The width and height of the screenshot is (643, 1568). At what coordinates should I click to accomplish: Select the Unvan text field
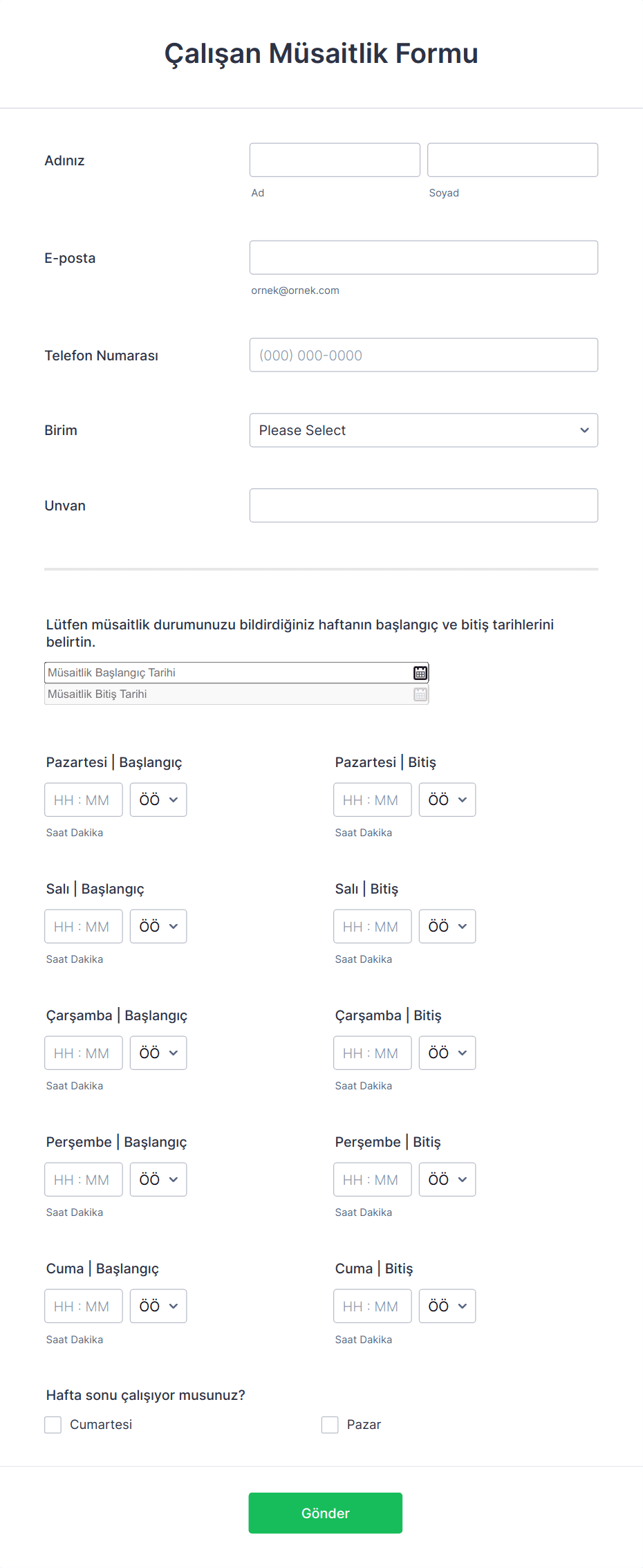[424, 506]
